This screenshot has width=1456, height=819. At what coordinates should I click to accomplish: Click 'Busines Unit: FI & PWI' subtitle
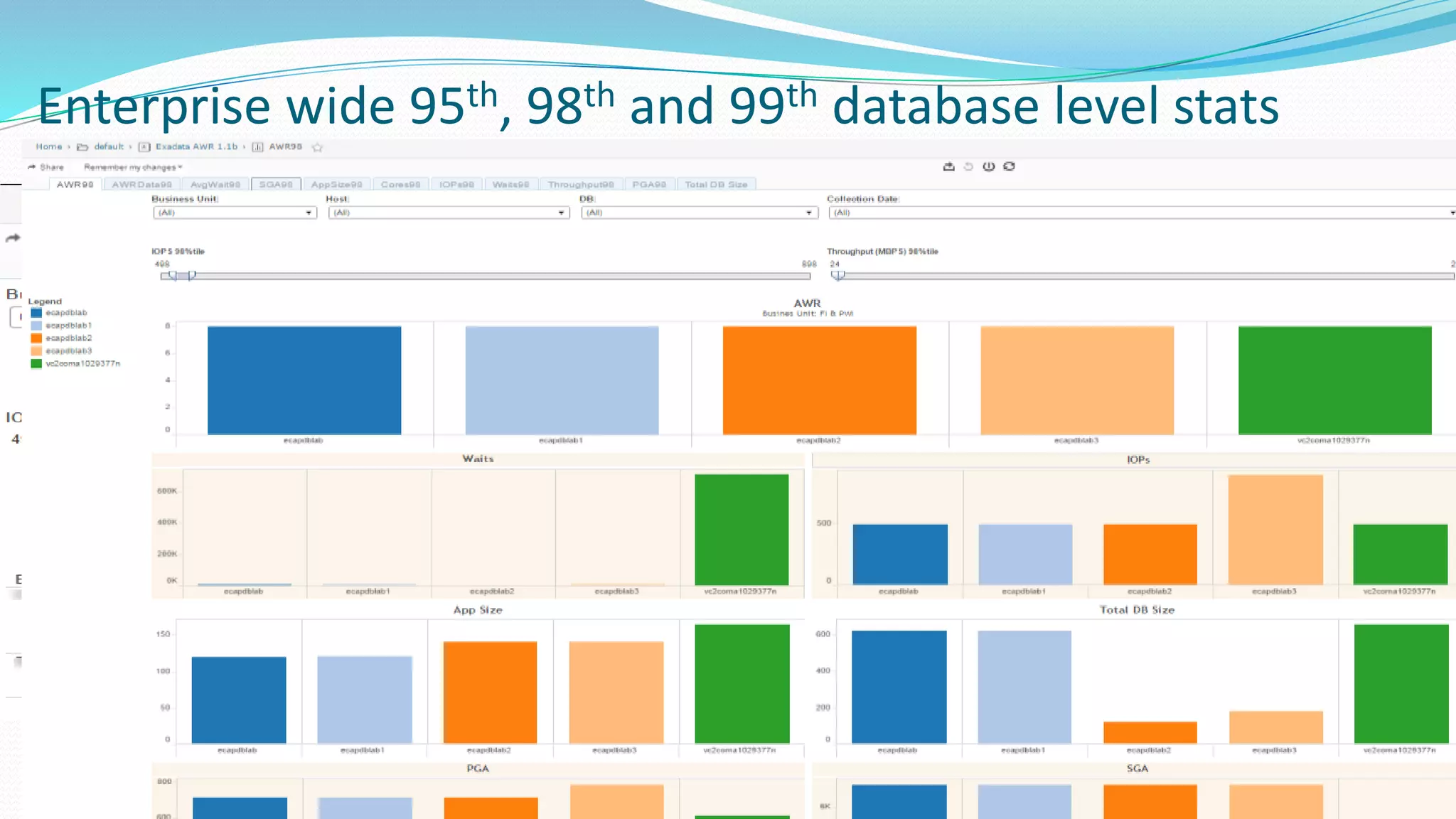(808, 314)
